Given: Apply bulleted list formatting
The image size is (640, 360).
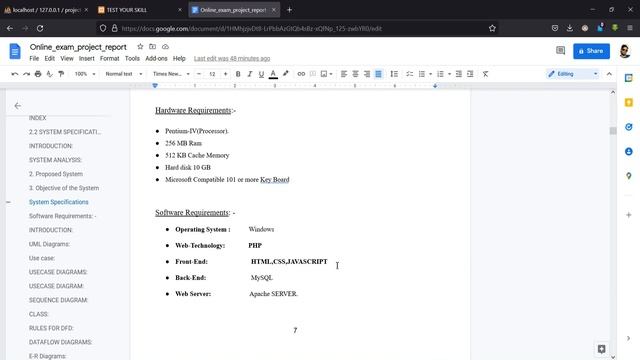Looking at the screenshot, I should [x=422, y=74].
